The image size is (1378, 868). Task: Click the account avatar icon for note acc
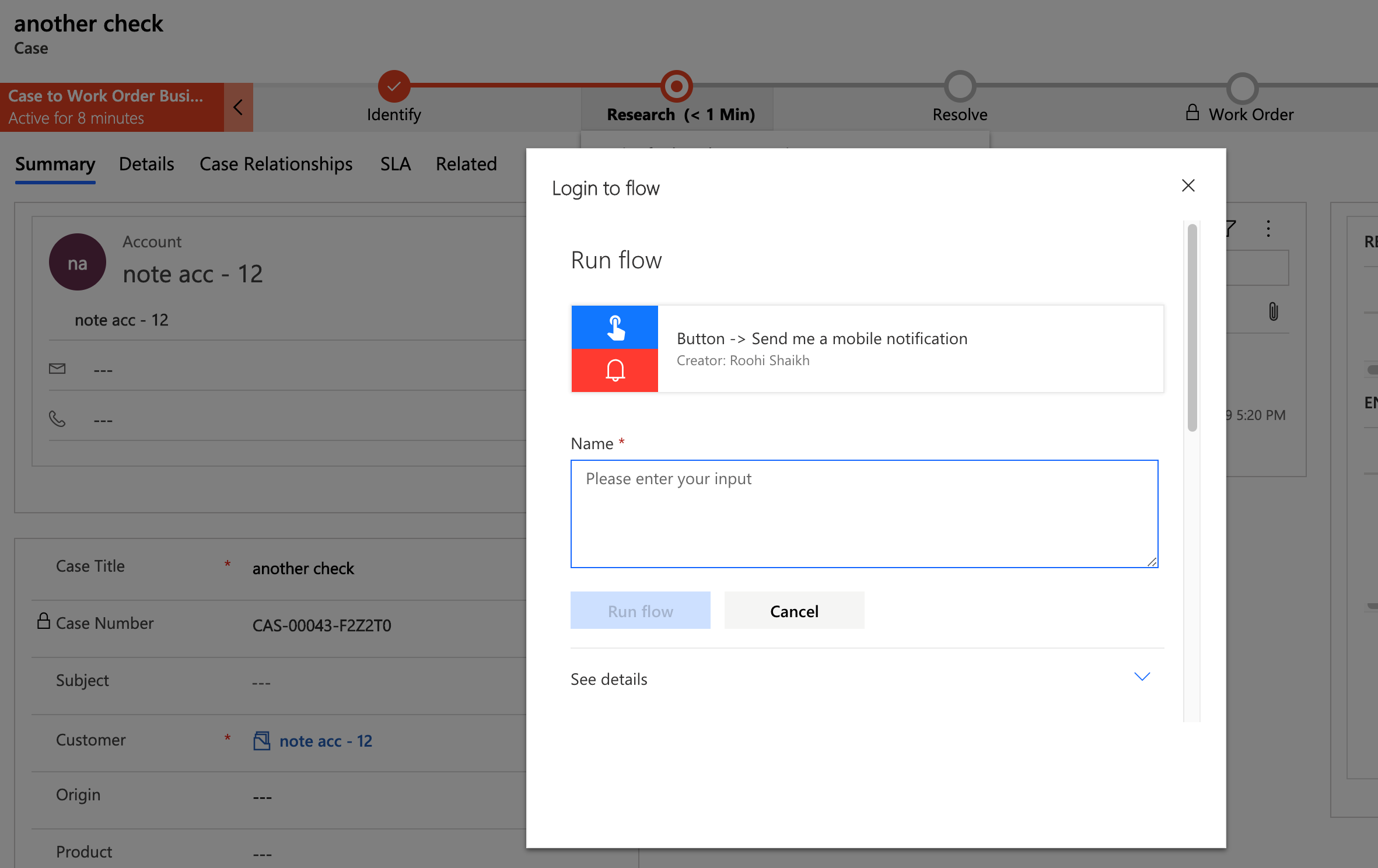(x=77, y=262)
